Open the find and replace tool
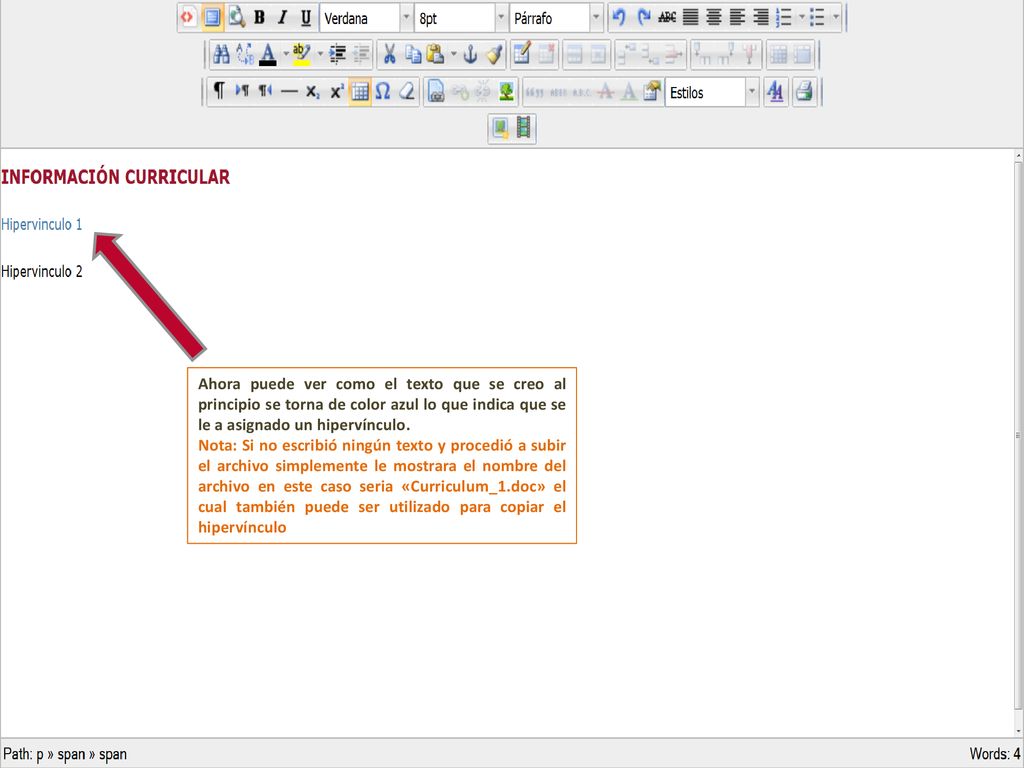Image resolution: width=1024 pixels, height=768 pixels. pyautogui.click(x=245, y=55)
